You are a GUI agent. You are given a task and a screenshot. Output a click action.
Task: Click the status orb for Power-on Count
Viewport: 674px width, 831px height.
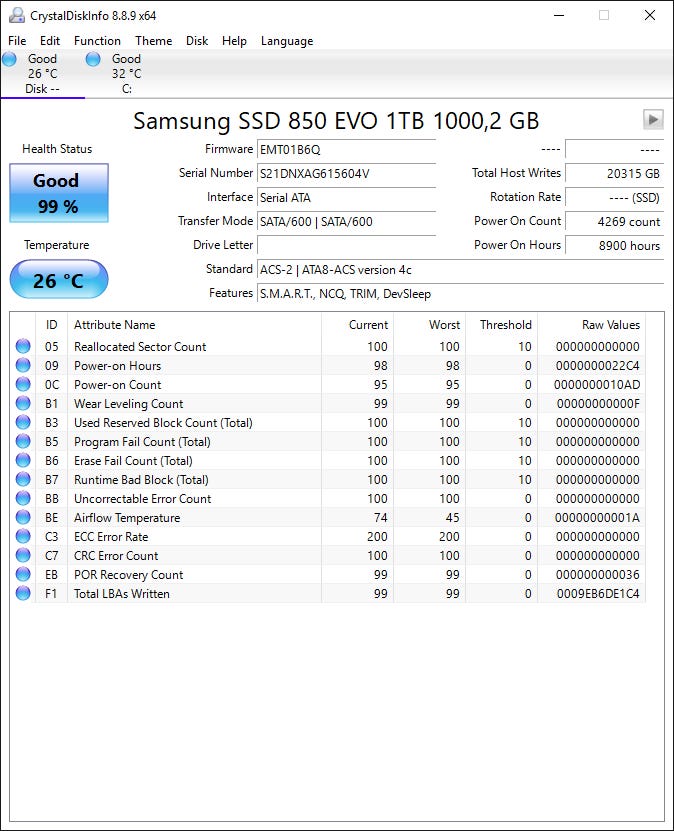[x=23, y=384]
